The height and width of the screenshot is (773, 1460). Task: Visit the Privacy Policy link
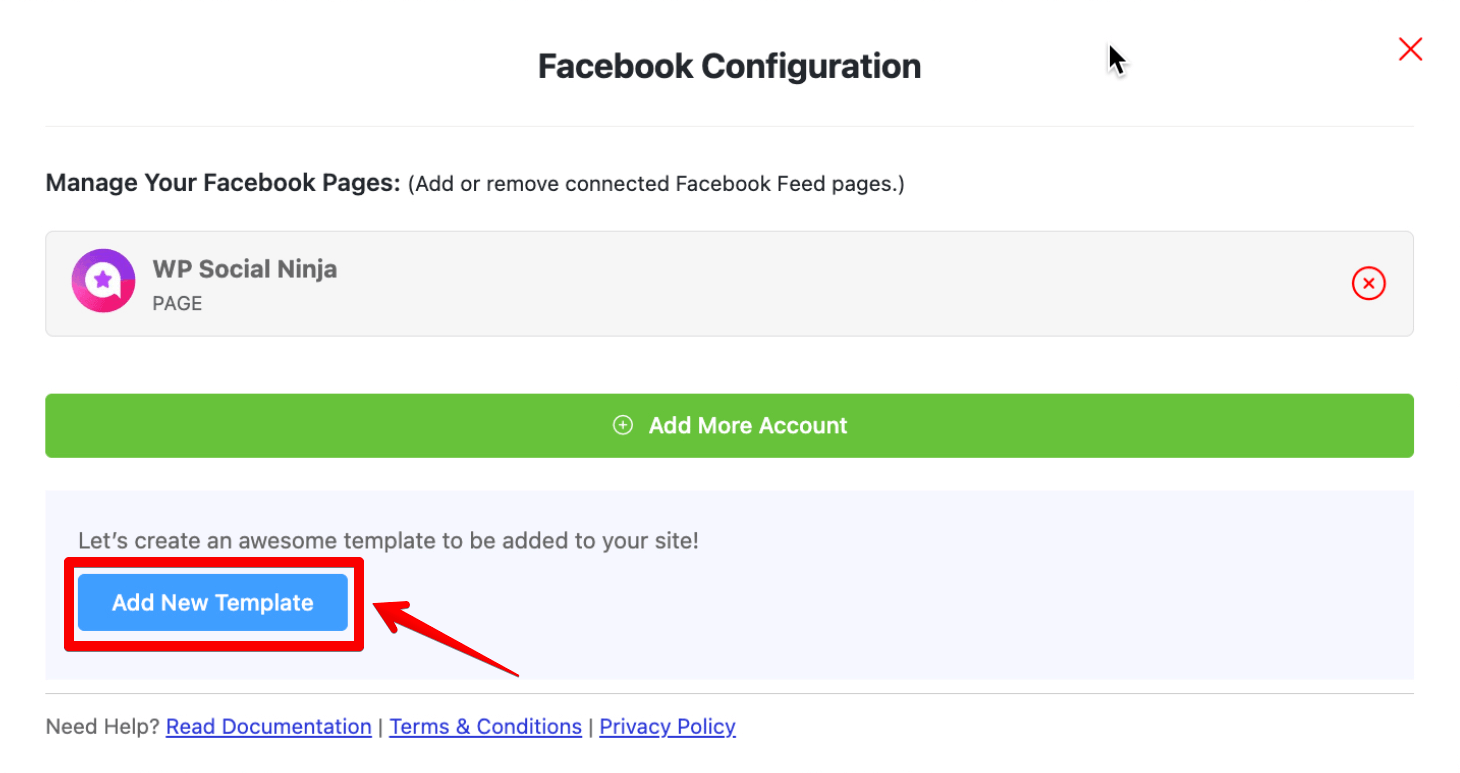point(667,727)
